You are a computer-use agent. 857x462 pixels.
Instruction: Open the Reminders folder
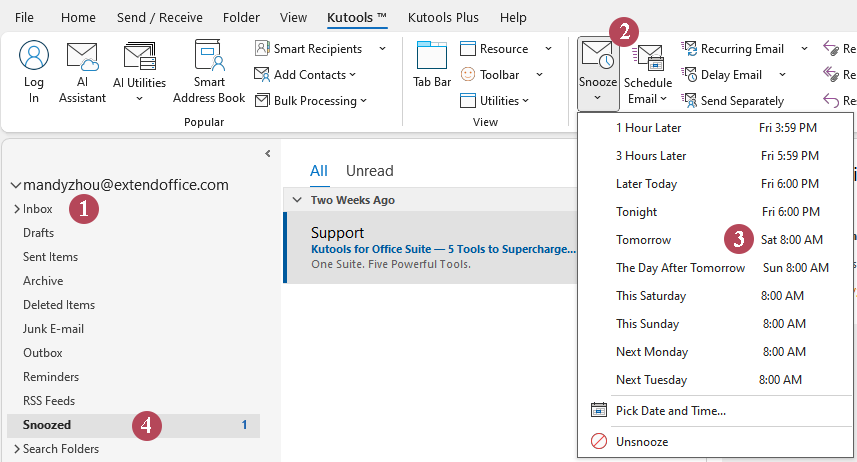51,377
